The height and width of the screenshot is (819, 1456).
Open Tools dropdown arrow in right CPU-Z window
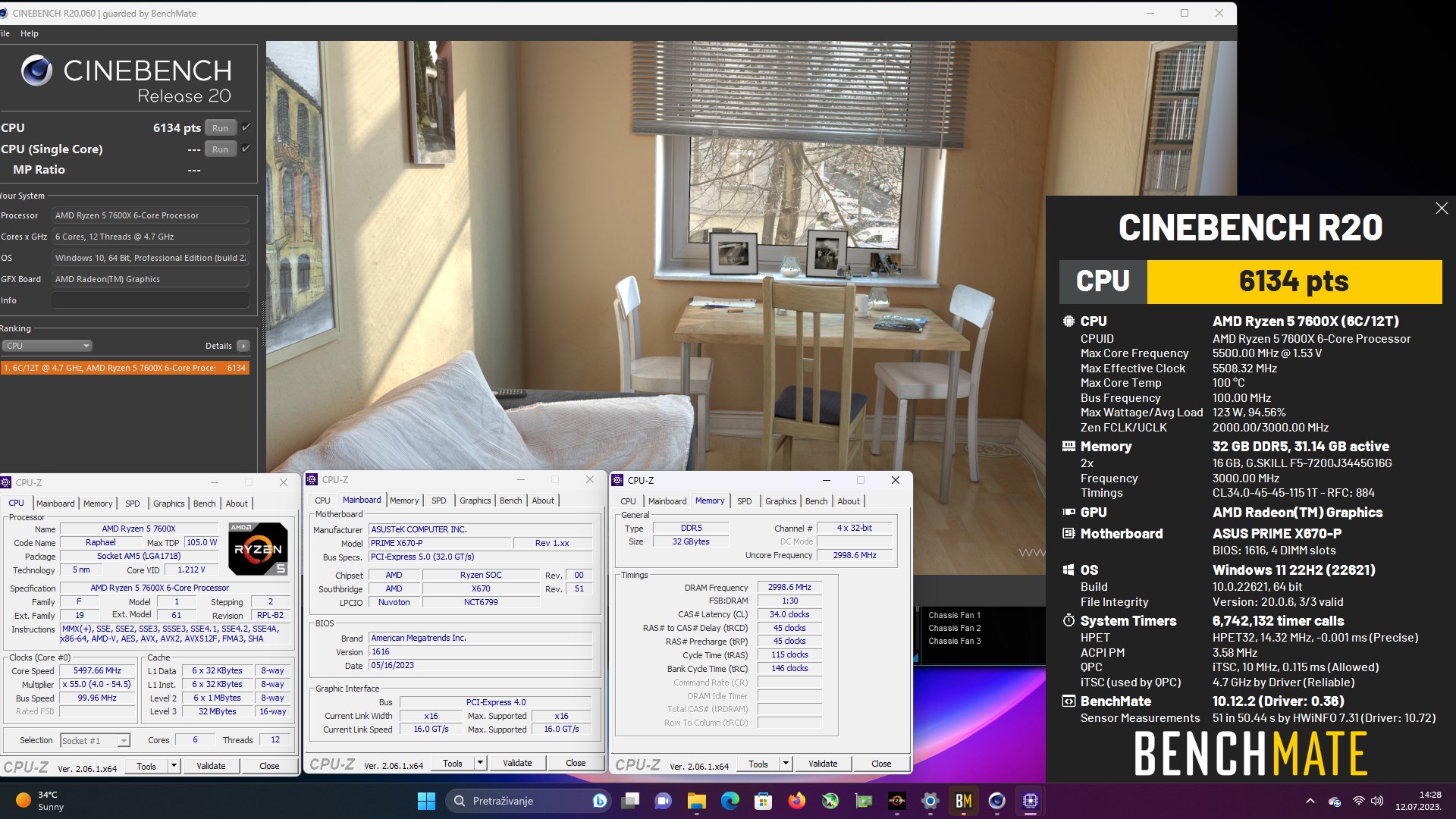tap(786, 764)
